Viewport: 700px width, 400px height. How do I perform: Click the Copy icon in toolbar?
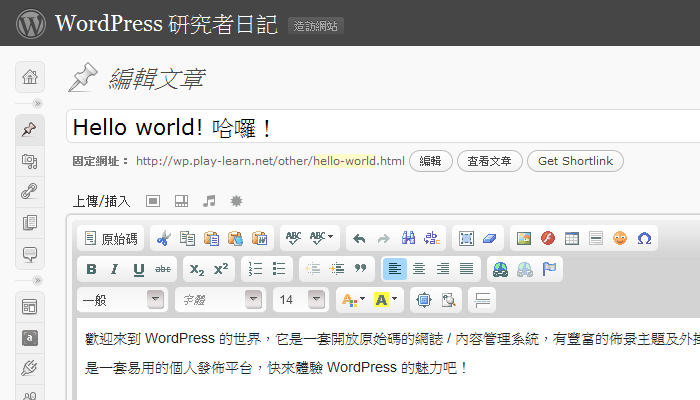187,238
